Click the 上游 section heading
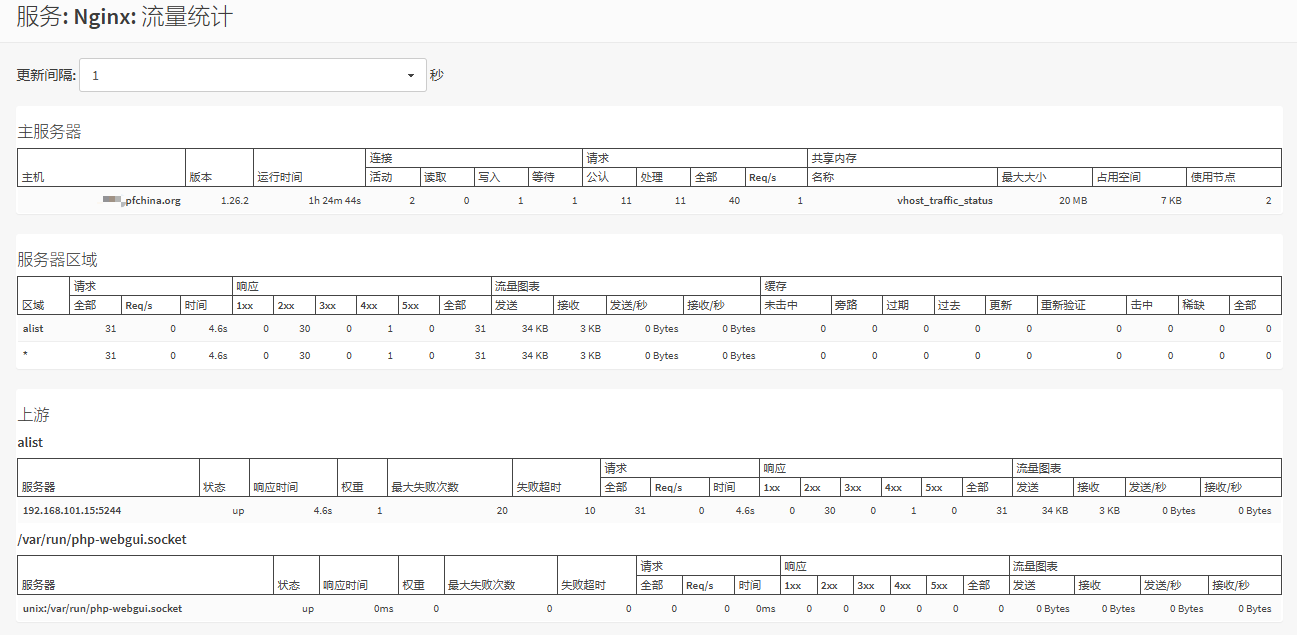Image resolution: width=1297 pixels, height=635 pixels. coord(33,414)
